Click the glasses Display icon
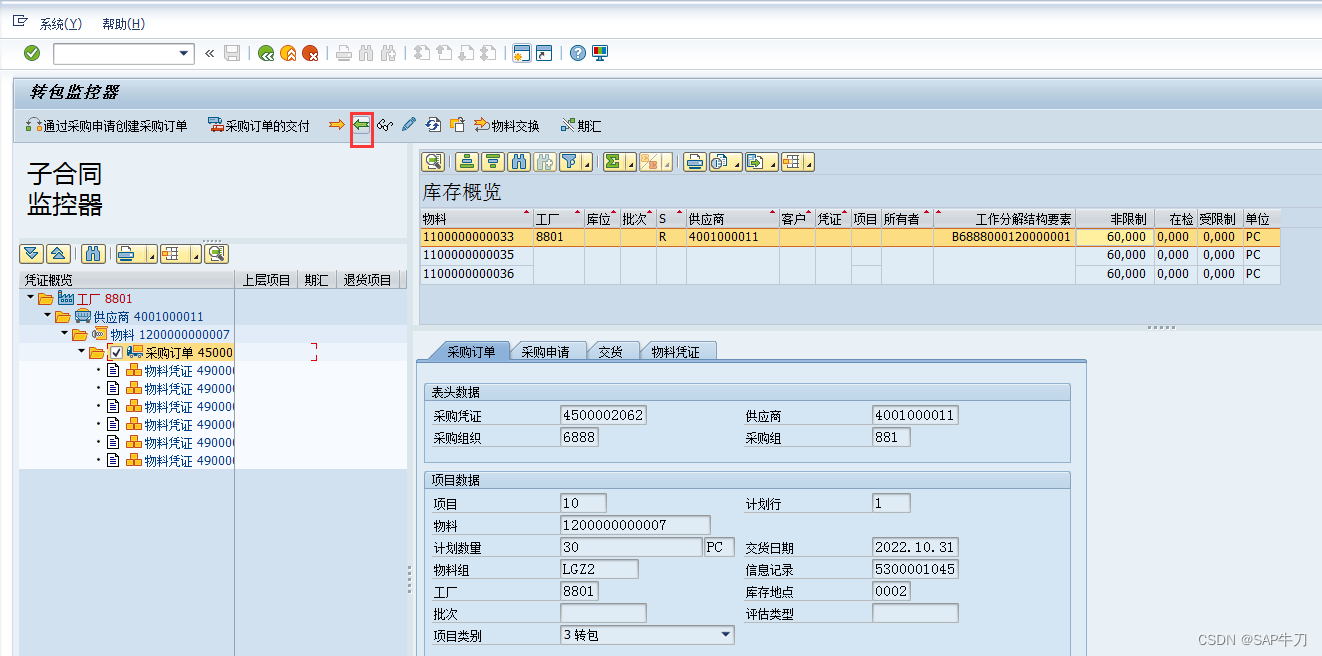This screenshot has height=656, width=1322. pos(385,125)
